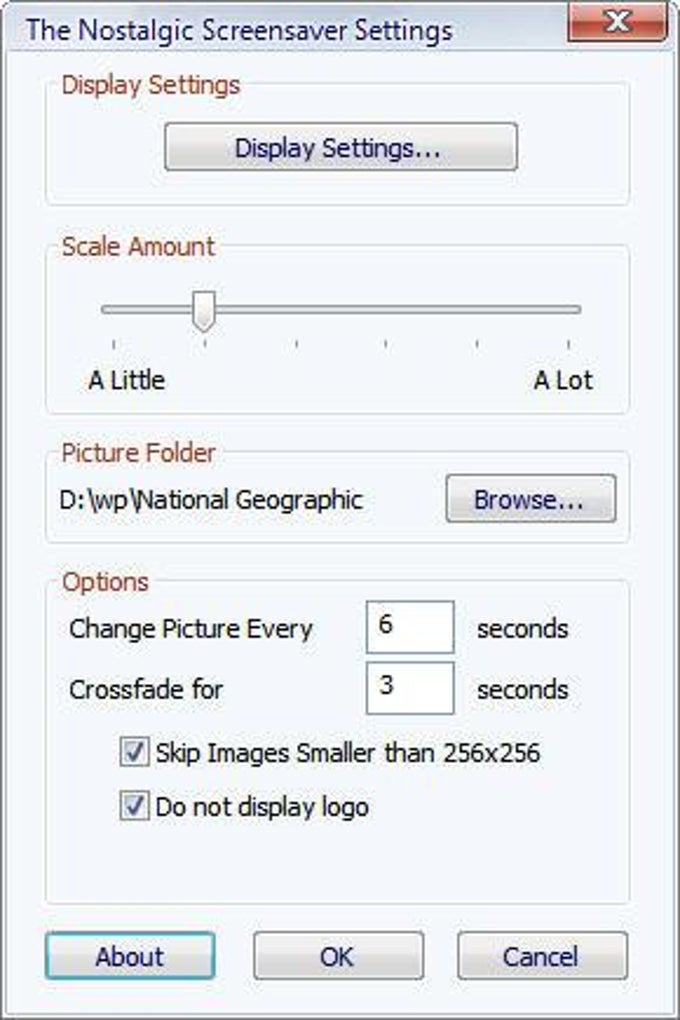The width and height of the screenshot is (680, 1020).
Task: Click the fifth tick mark under the slider
Action: (x=477, y=344)
